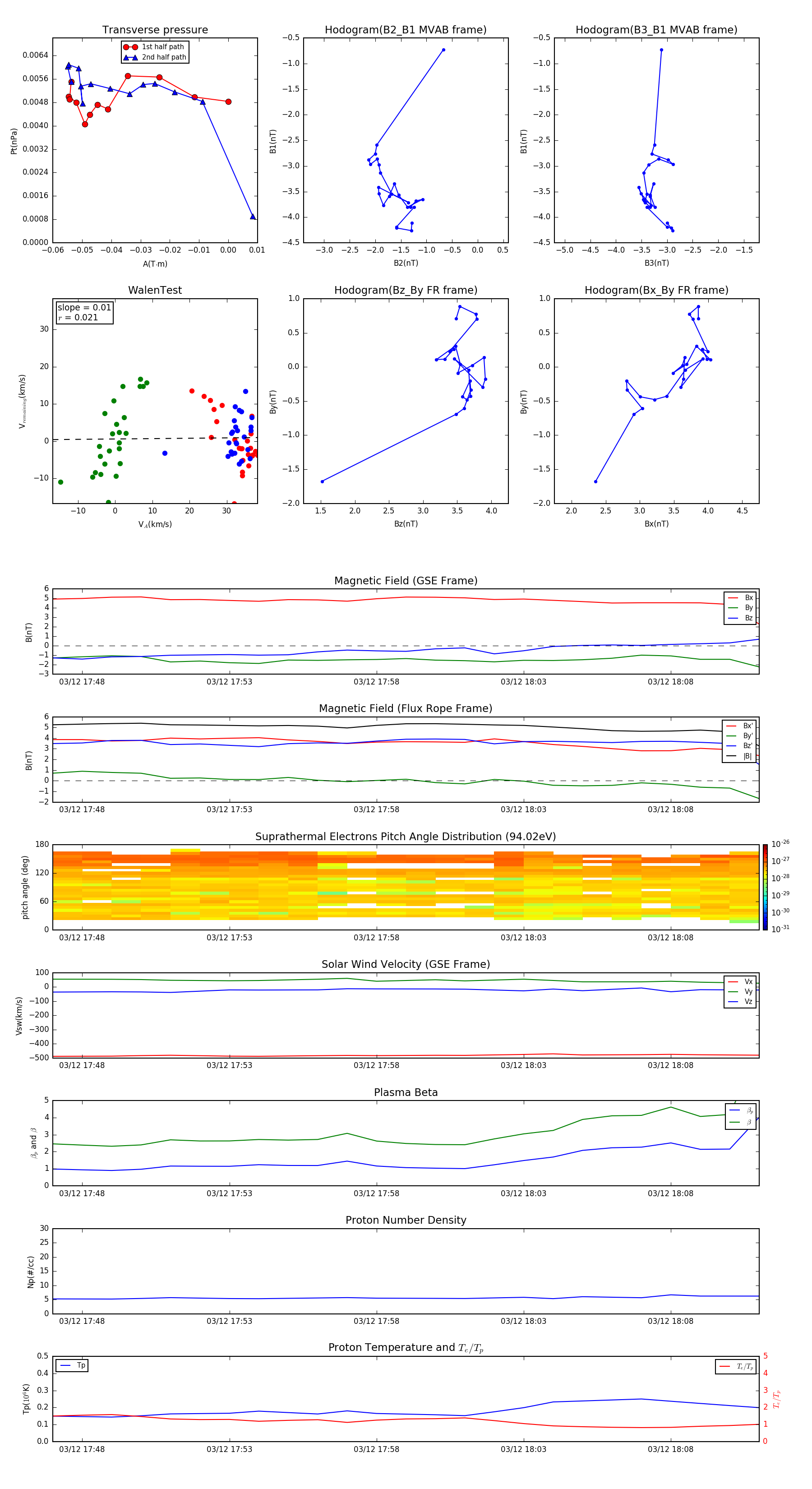
Task: Click the "pitch angle (deg)" y-axis label
Action: (x=25, y=887)
